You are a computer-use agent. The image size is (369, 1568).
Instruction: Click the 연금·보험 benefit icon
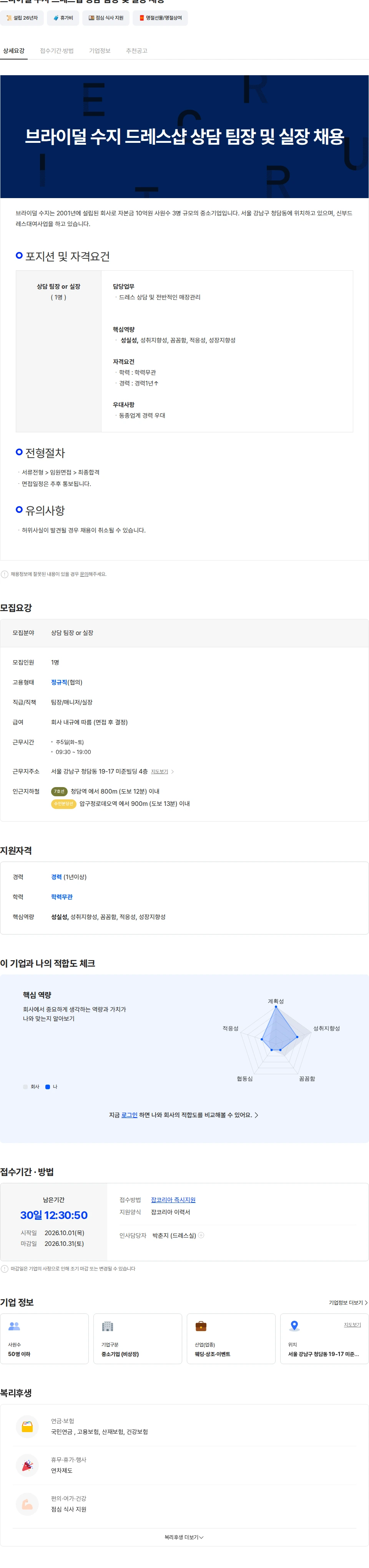click(x=27, y=1426)
